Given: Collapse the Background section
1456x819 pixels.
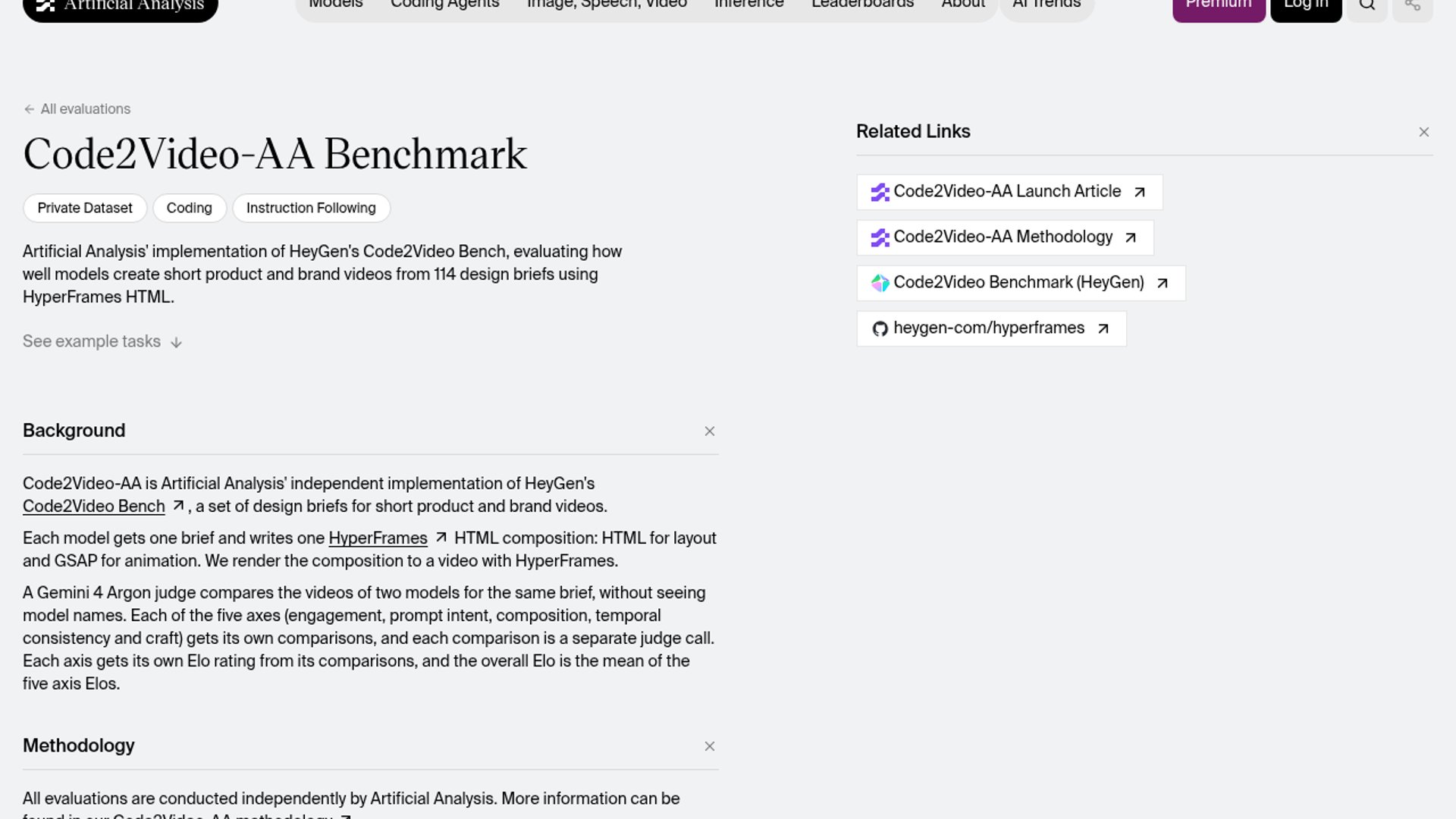Looking at the screenshot, I should pos(710,431).
